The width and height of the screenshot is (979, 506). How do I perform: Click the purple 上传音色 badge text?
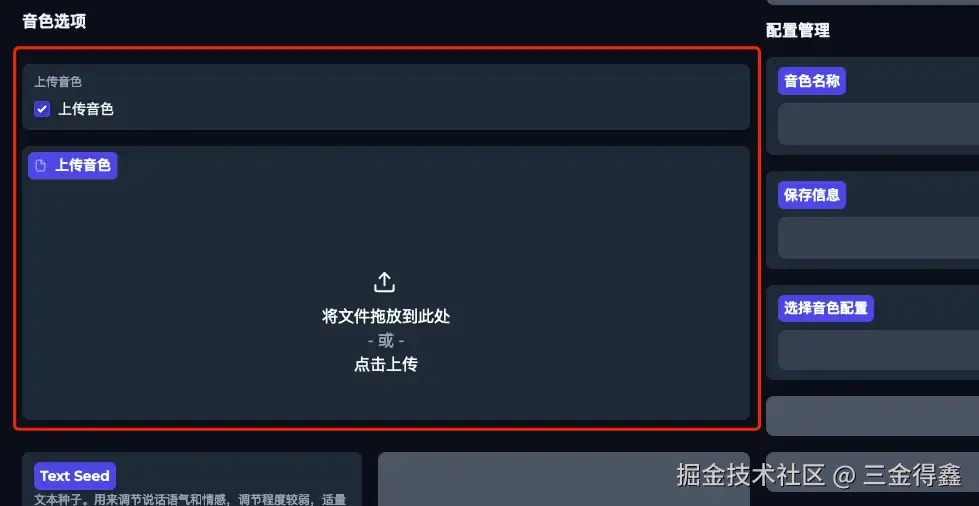click(x=83, y=166)
